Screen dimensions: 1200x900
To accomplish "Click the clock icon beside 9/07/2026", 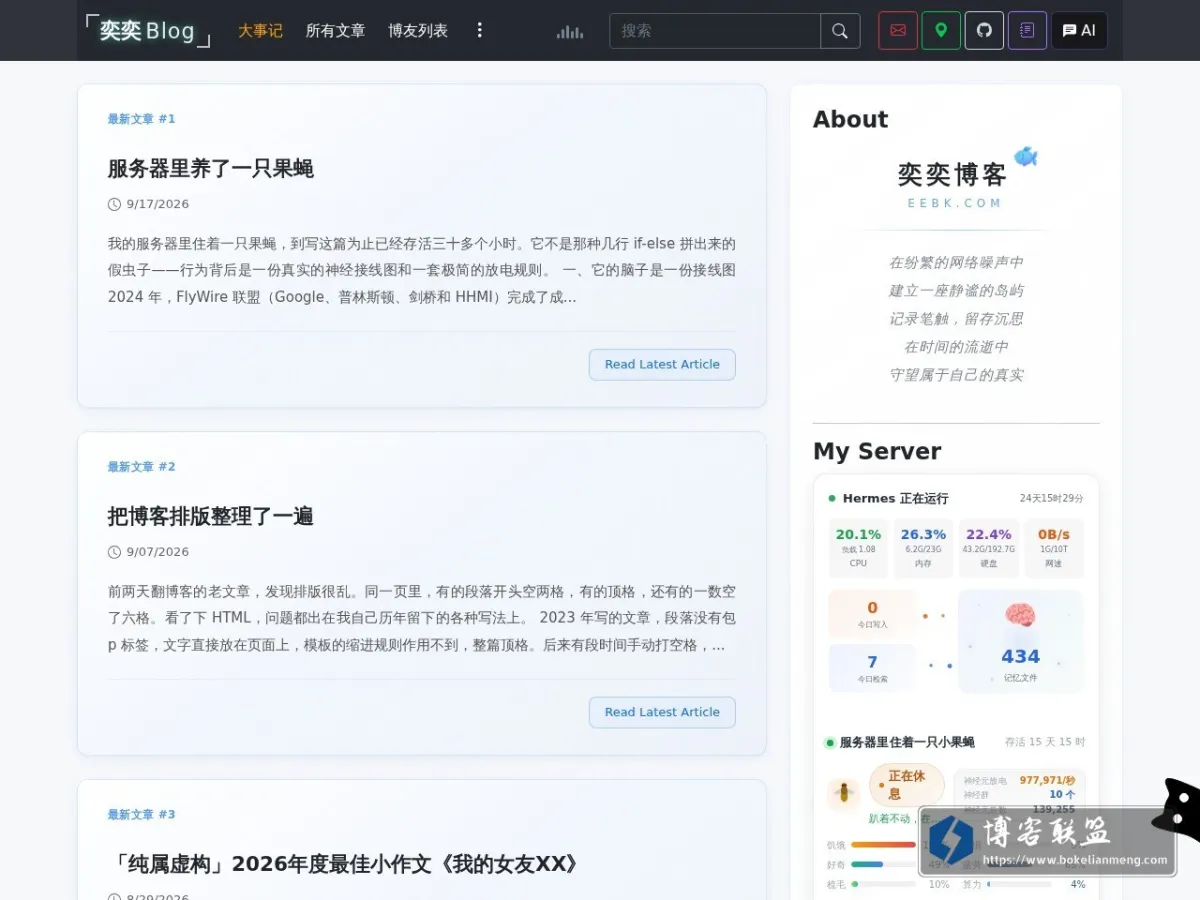I will (x=114, y=552).
